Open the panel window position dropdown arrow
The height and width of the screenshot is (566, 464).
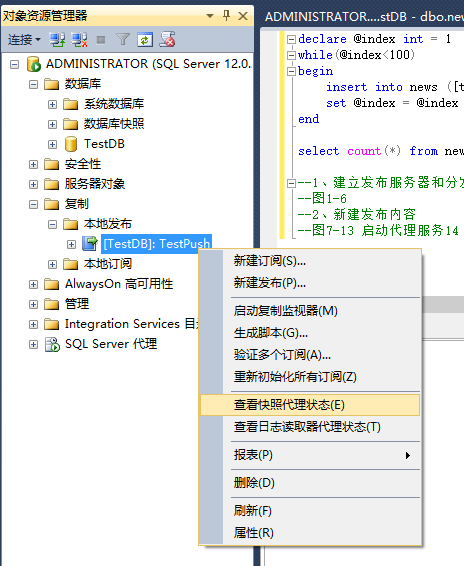click(210, 16)
